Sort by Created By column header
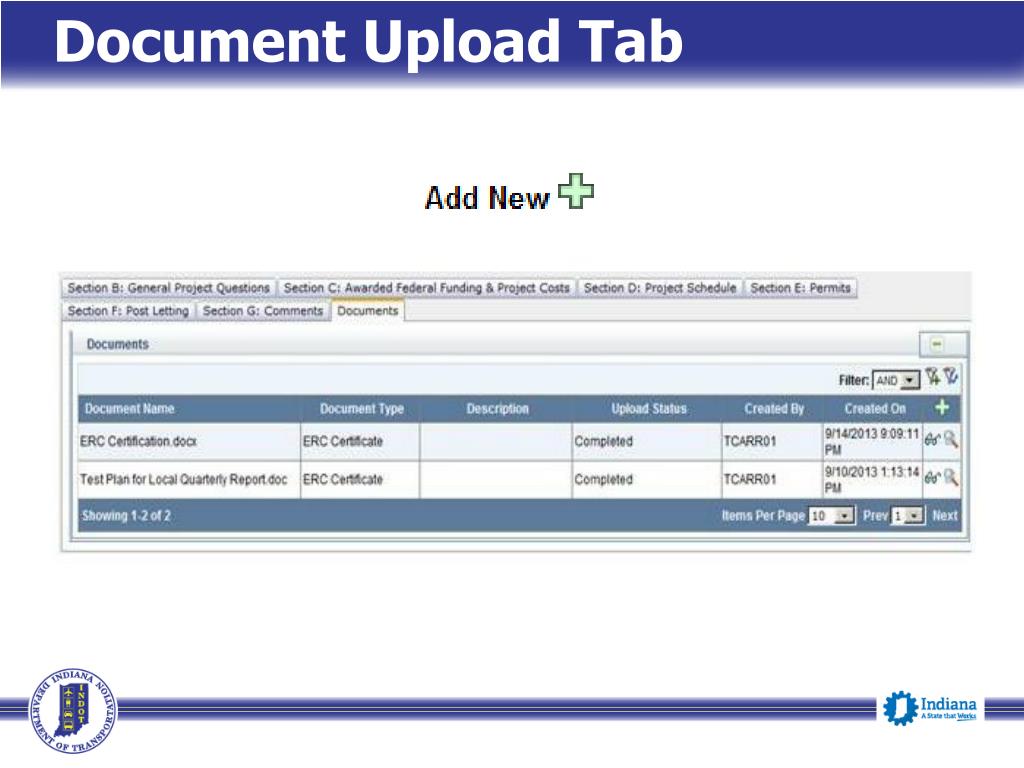Screen dimensions: 1024x768 (774, 409)
